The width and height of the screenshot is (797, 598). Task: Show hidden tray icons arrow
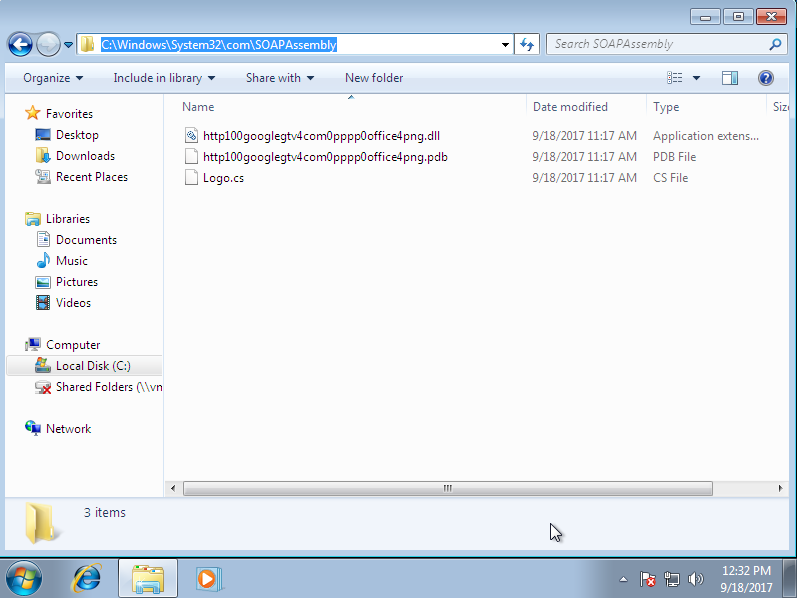click(623, 579)
